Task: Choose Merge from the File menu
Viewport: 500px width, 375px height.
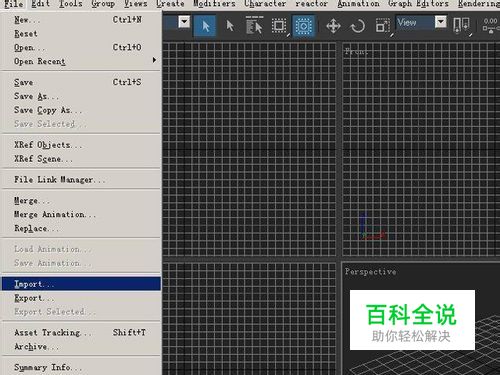Action: 81,201
